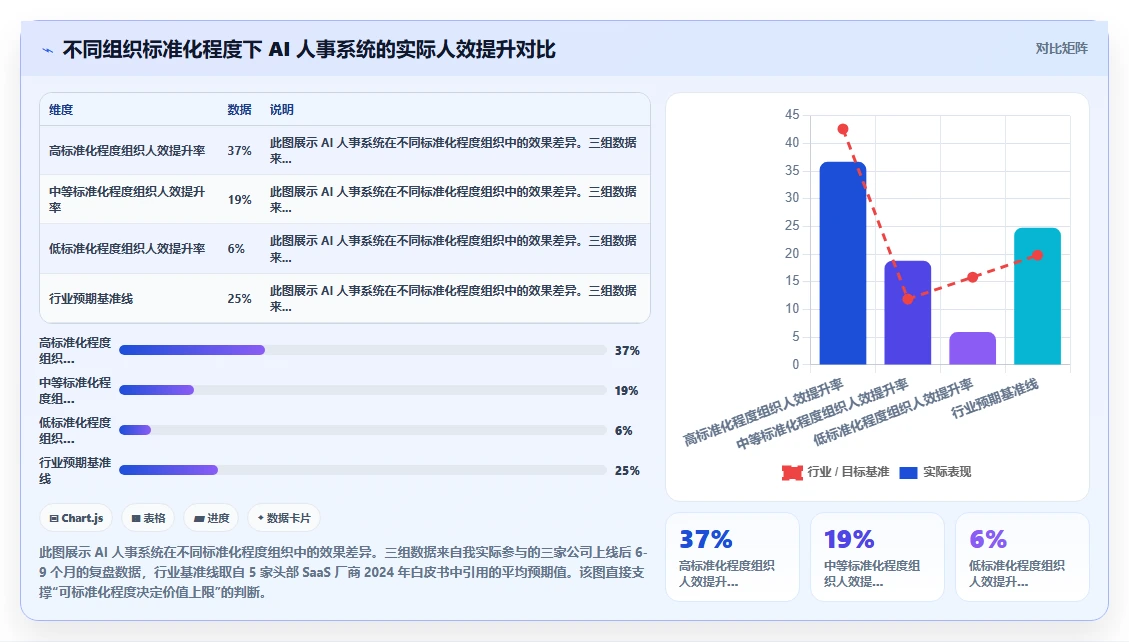Click the 说明 column header

tap(282, 109)
